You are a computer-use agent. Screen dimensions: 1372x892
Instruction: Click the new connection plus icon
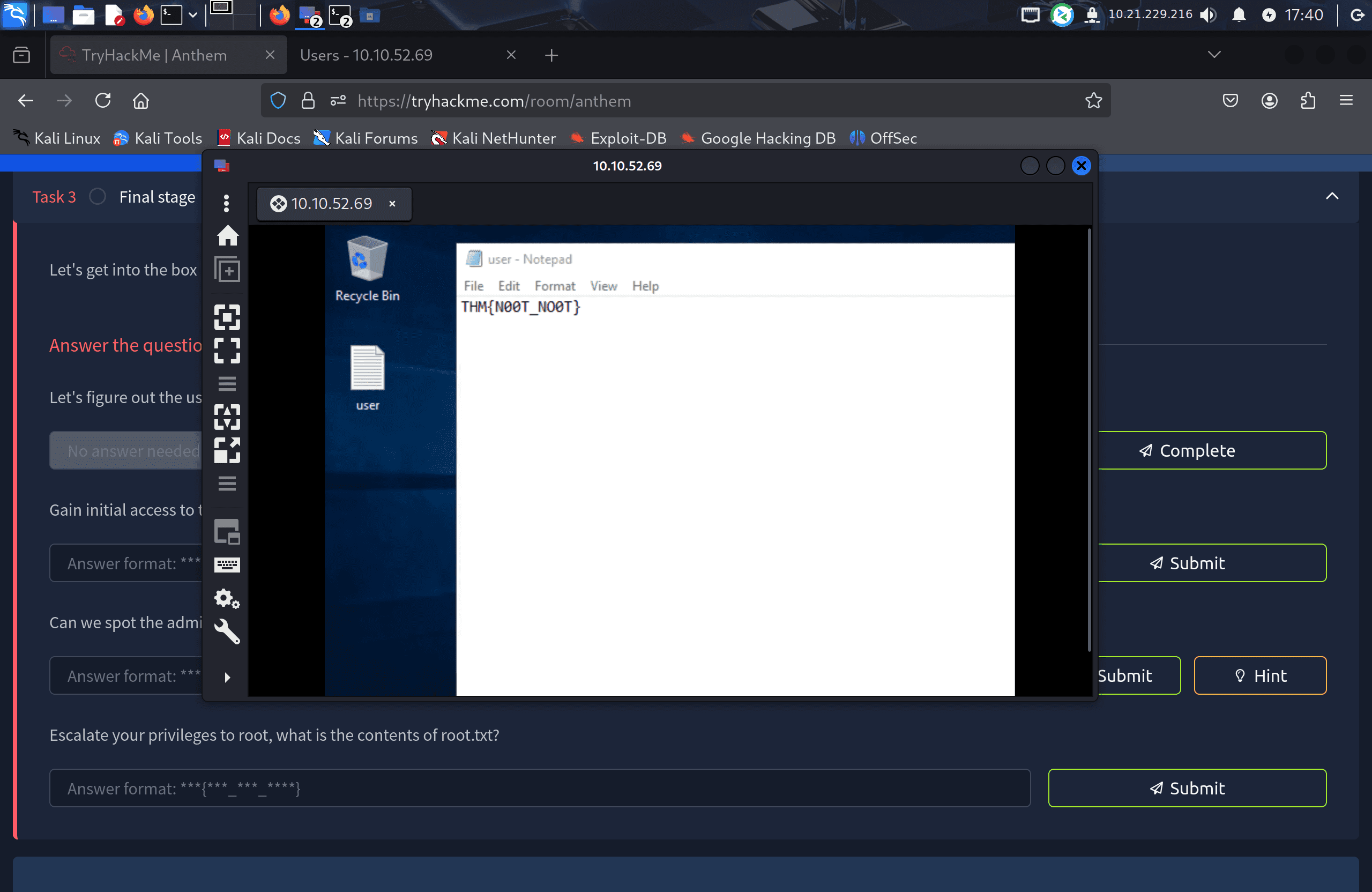coord(227,269)
